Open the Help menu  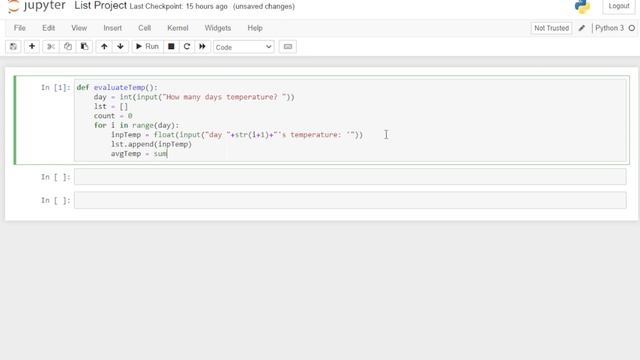(x=255, y=28)
